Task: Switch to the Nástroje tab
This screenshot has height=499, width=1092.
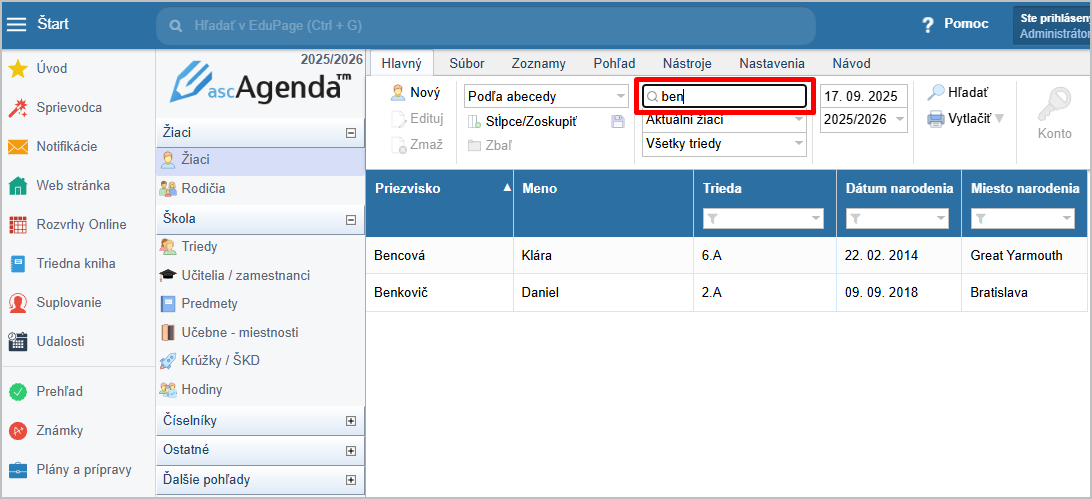Action: pyautogui.click(x=687, y=63)
